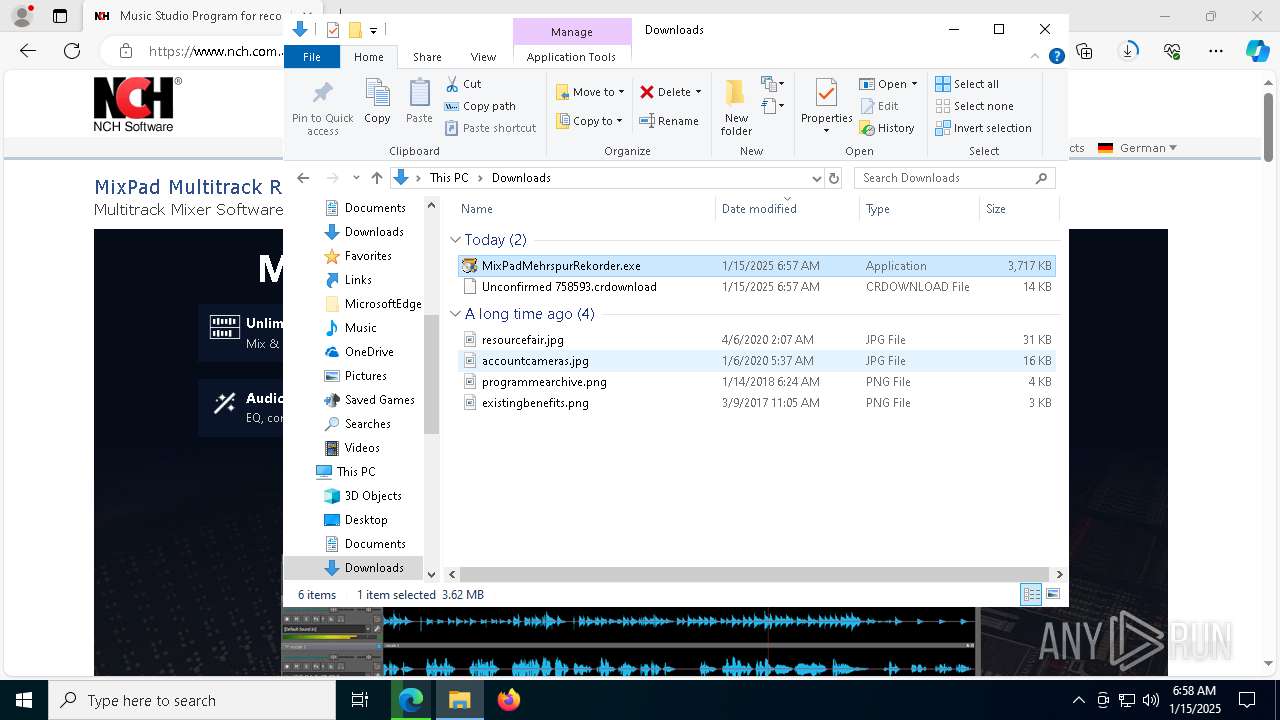Open Firefox from the taskbar
This screenshot has width=1280, height=720.
click(509, 700)
